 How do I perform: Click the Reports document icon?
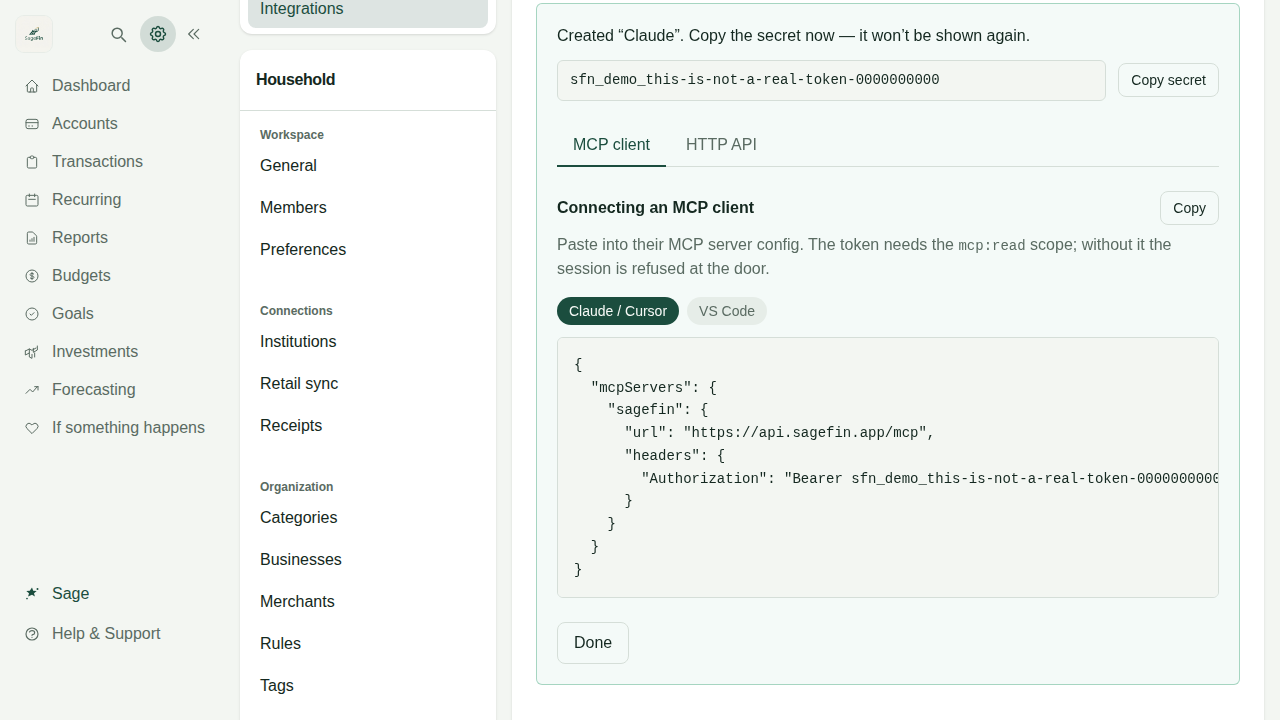tap(32, 238)
